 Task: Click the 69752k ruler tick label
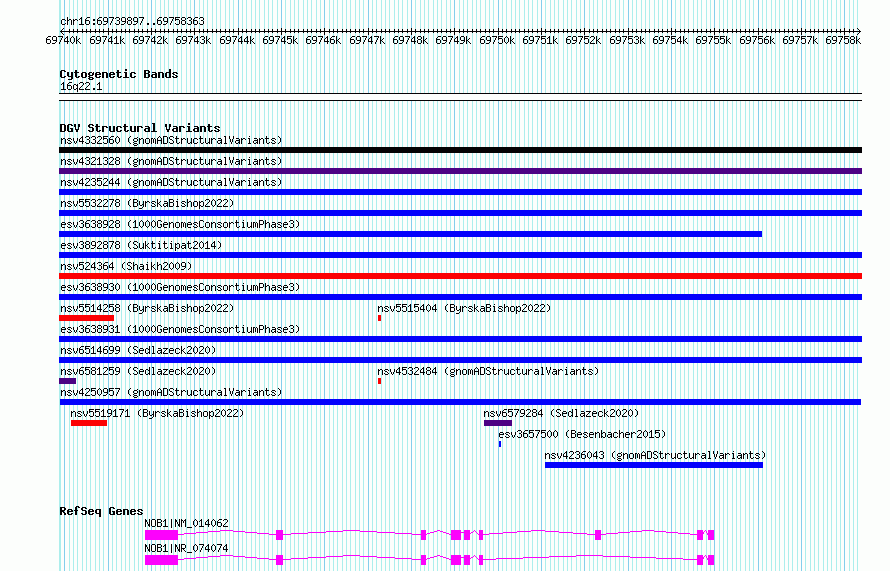(583, 41)
